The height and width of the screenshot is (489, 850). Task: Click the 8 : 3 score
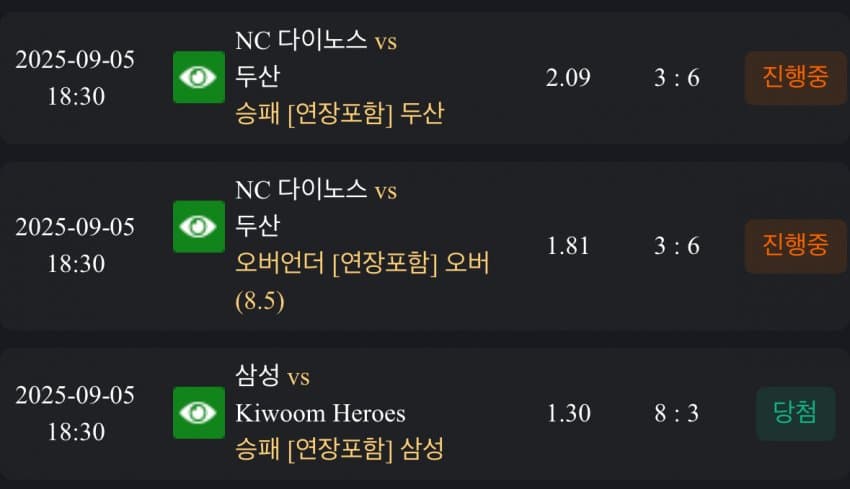[x=677, y=413]
